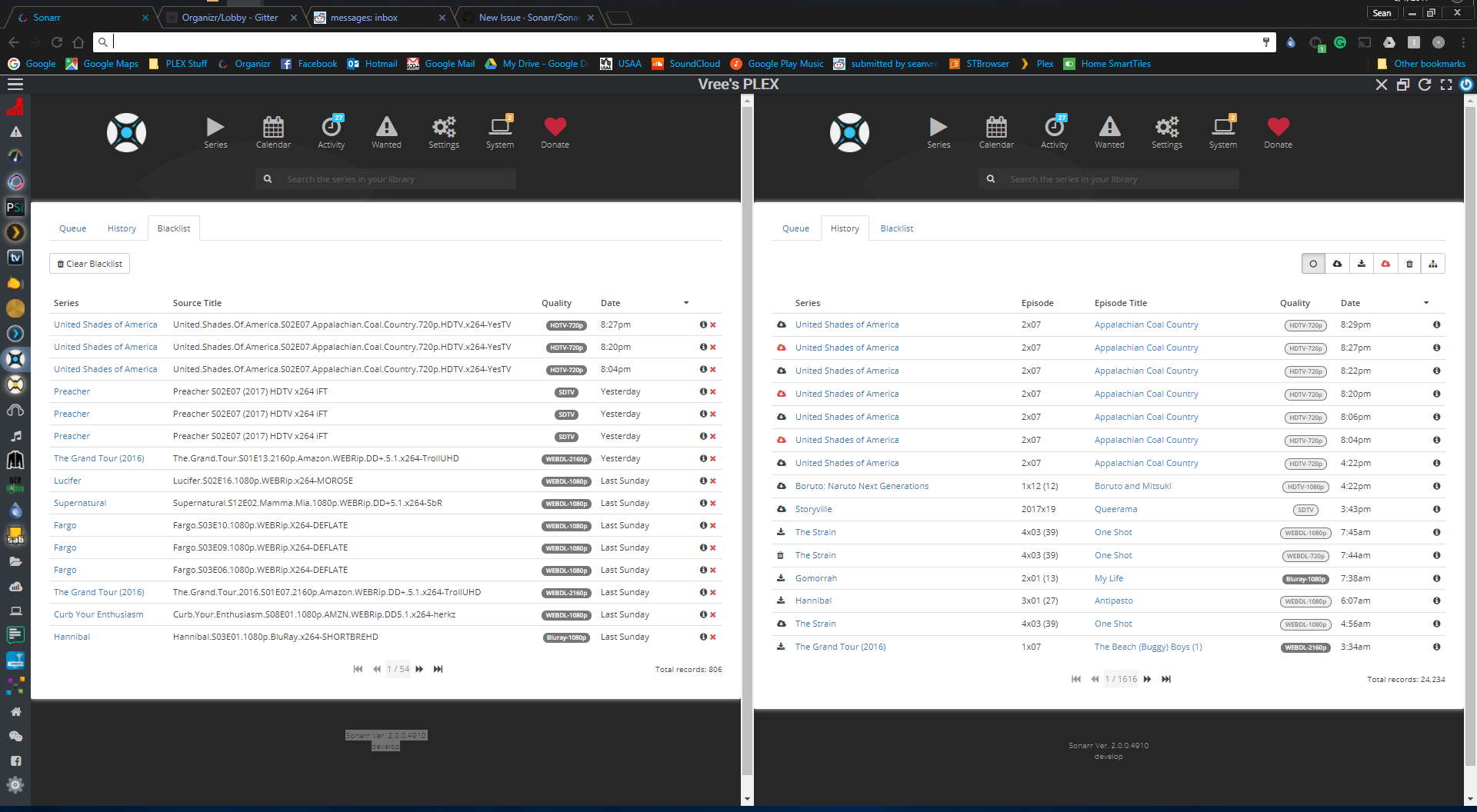Screen dimensions: 1477x812
Task: Show info for Hannibal blacklist entry
Action: pos(703,637)
